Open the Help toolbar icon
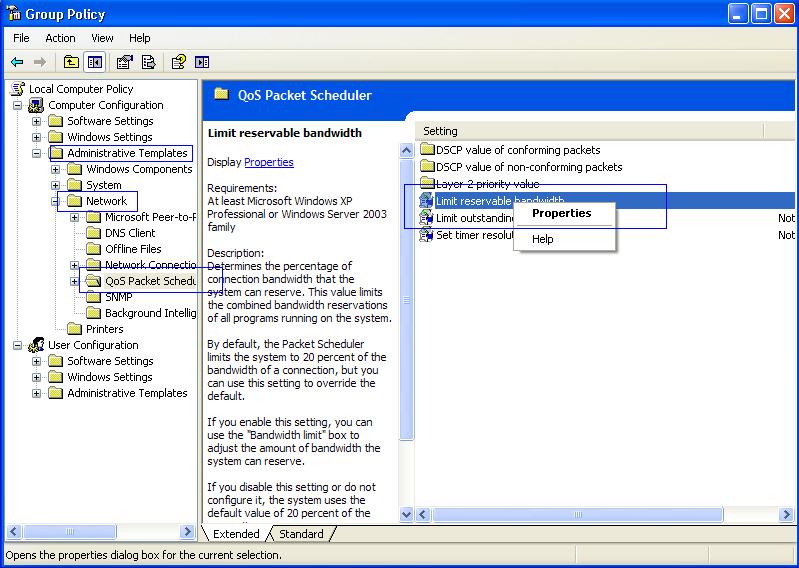This screenshot has height=568, width=799. tap(178, 62)
